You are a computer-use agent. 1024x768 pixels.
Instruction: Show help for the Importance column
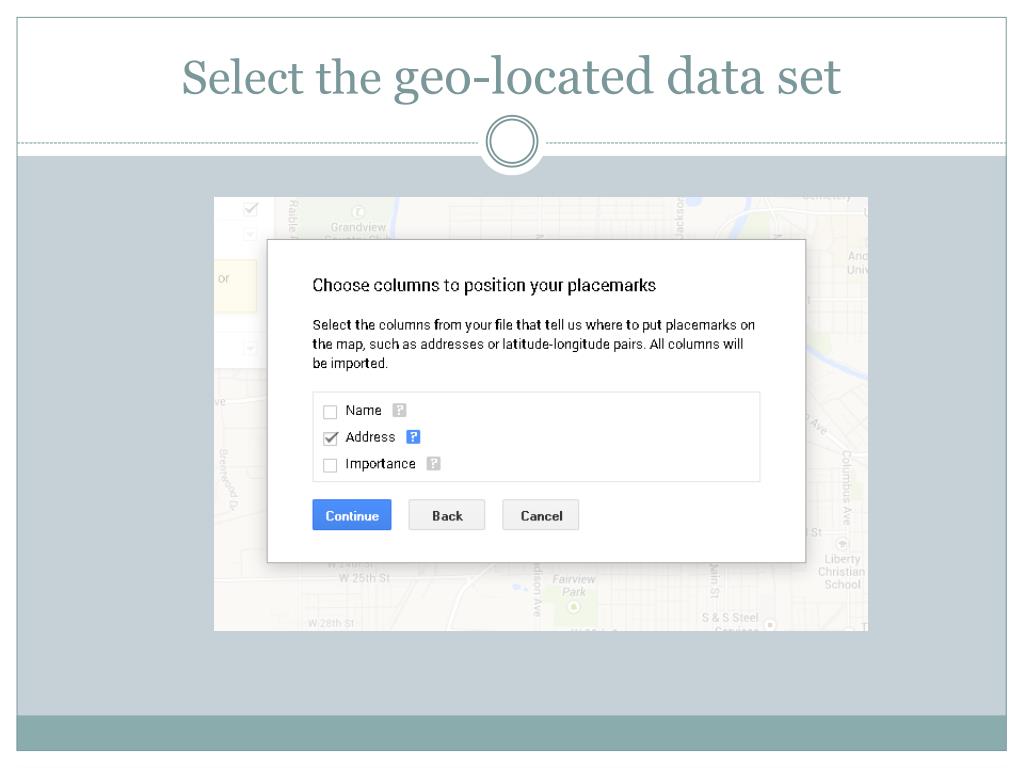point(433,464)
